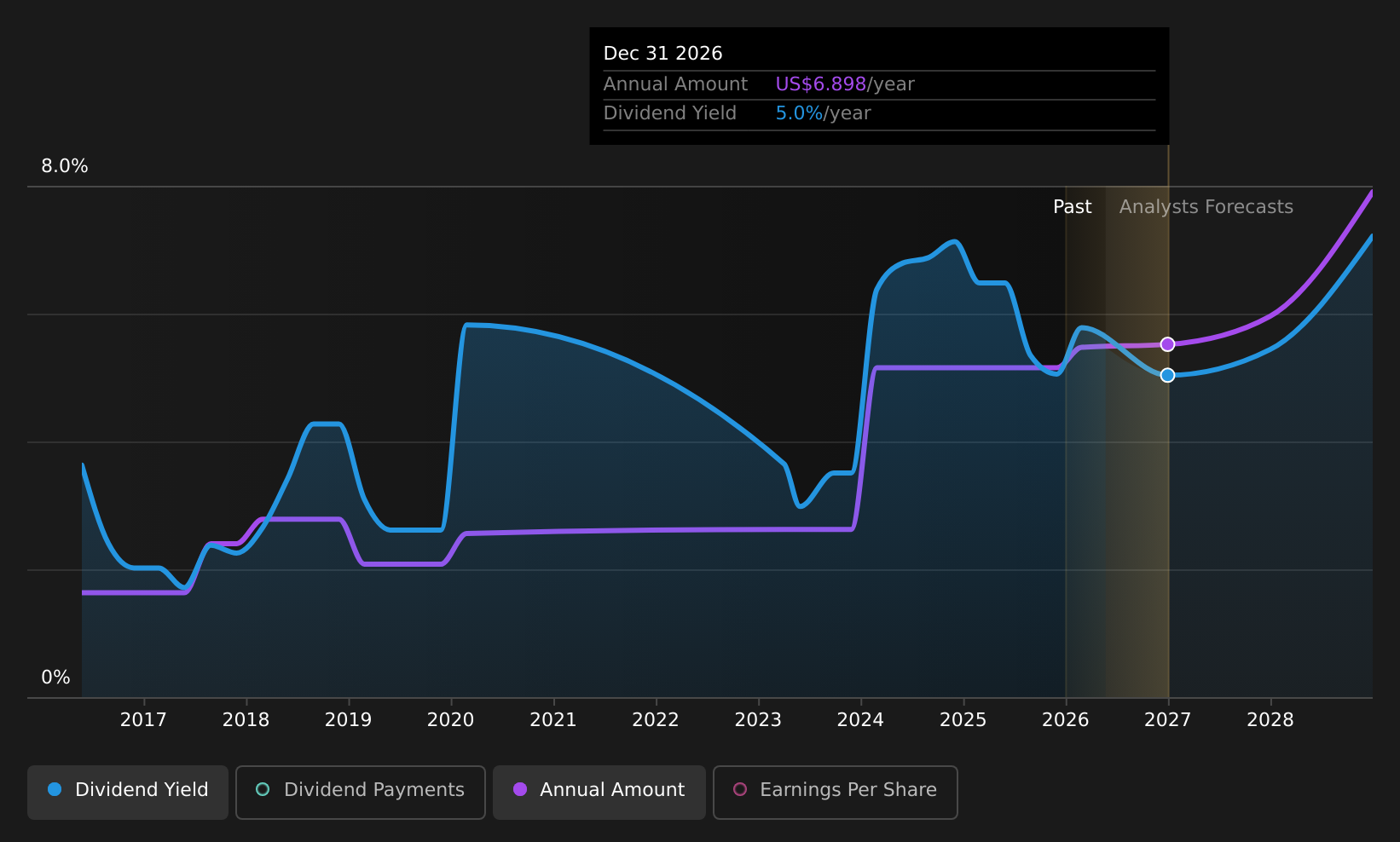Click the 2019 x-axis label
This screenshot has height=842, width=1400.
[x=348, y=720]
